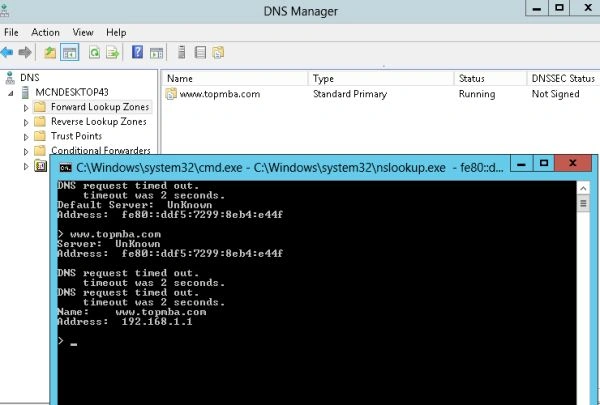This screenshot has width=600, height=405.
Task: Expand Conditional Forwarders node
Action: [x=26, y=152]
